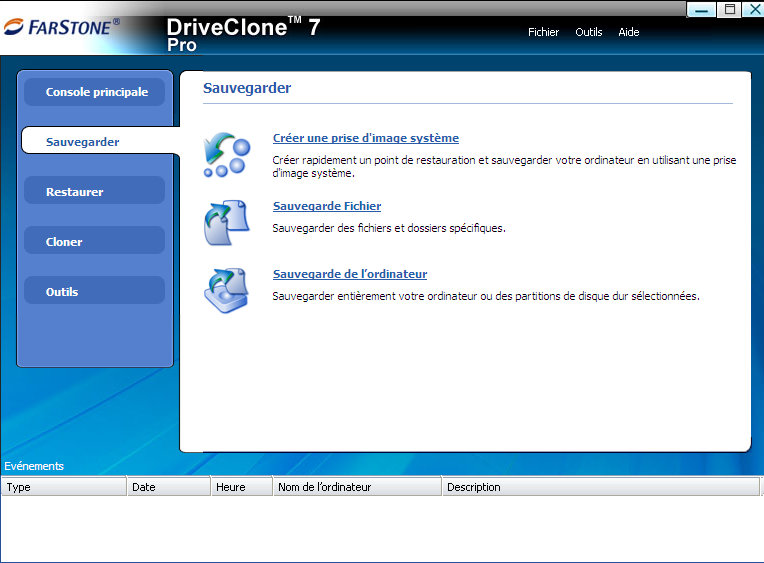Click the file backup documents icon

click(x=227, y=223)
